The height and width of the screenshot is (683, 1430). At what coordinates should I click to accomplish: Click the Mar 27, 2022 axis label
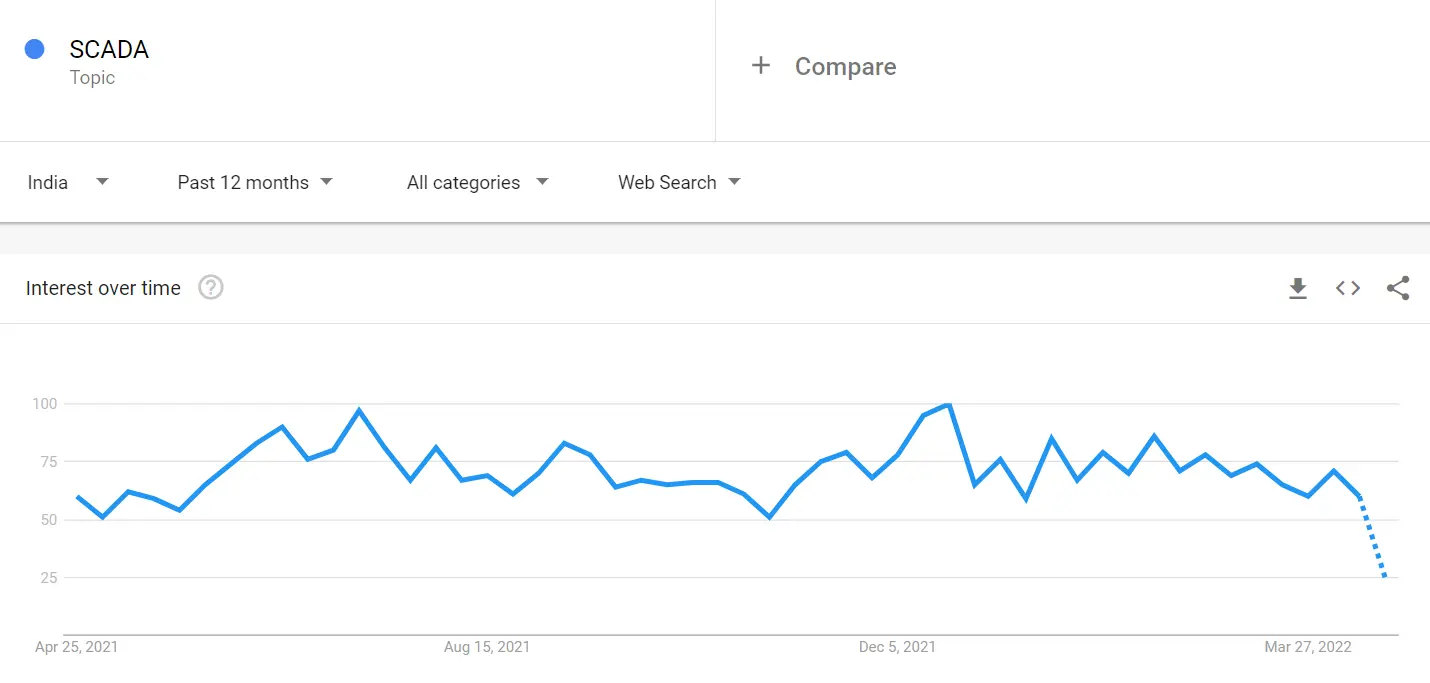(1308, 647)
